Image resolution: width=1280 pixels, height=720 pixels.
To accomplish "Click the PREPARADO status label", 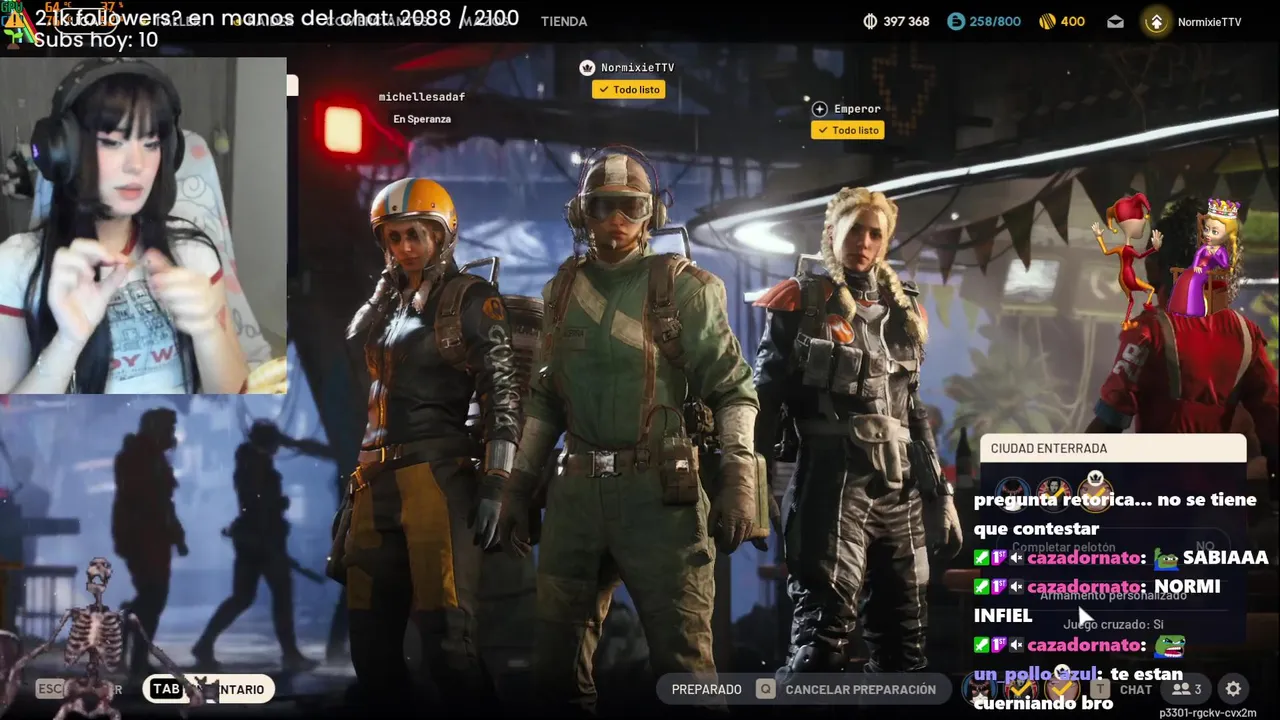I will tap(706, 689).
